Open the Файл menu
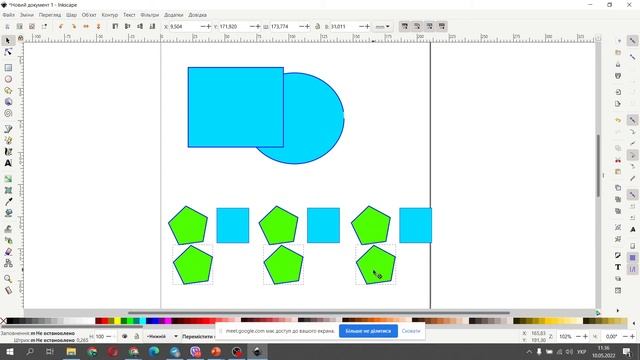The width and height of the screenshot is (640, 360). (9, 15)
